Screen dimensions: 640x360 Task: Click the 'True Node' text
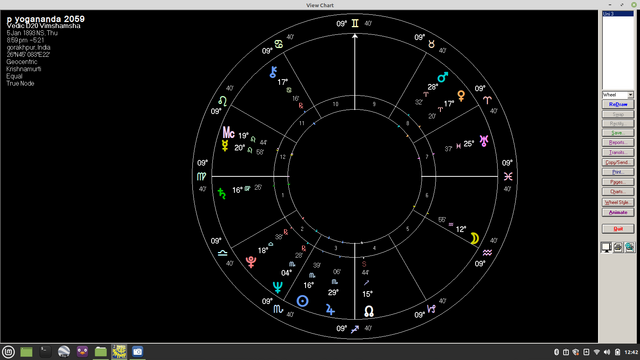click(x=20, y=83)
